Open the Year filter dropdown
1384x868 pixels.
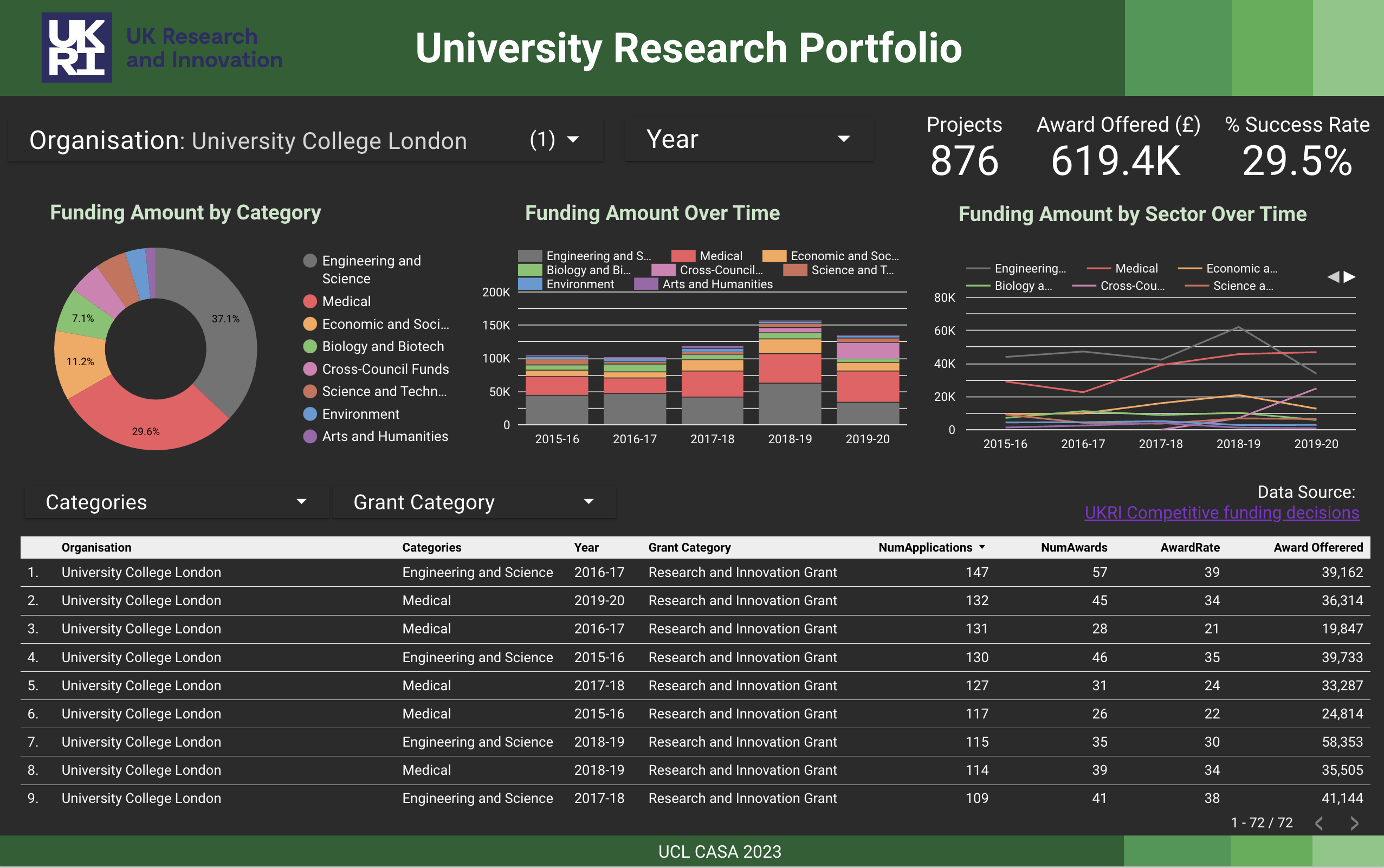[748, 139]
